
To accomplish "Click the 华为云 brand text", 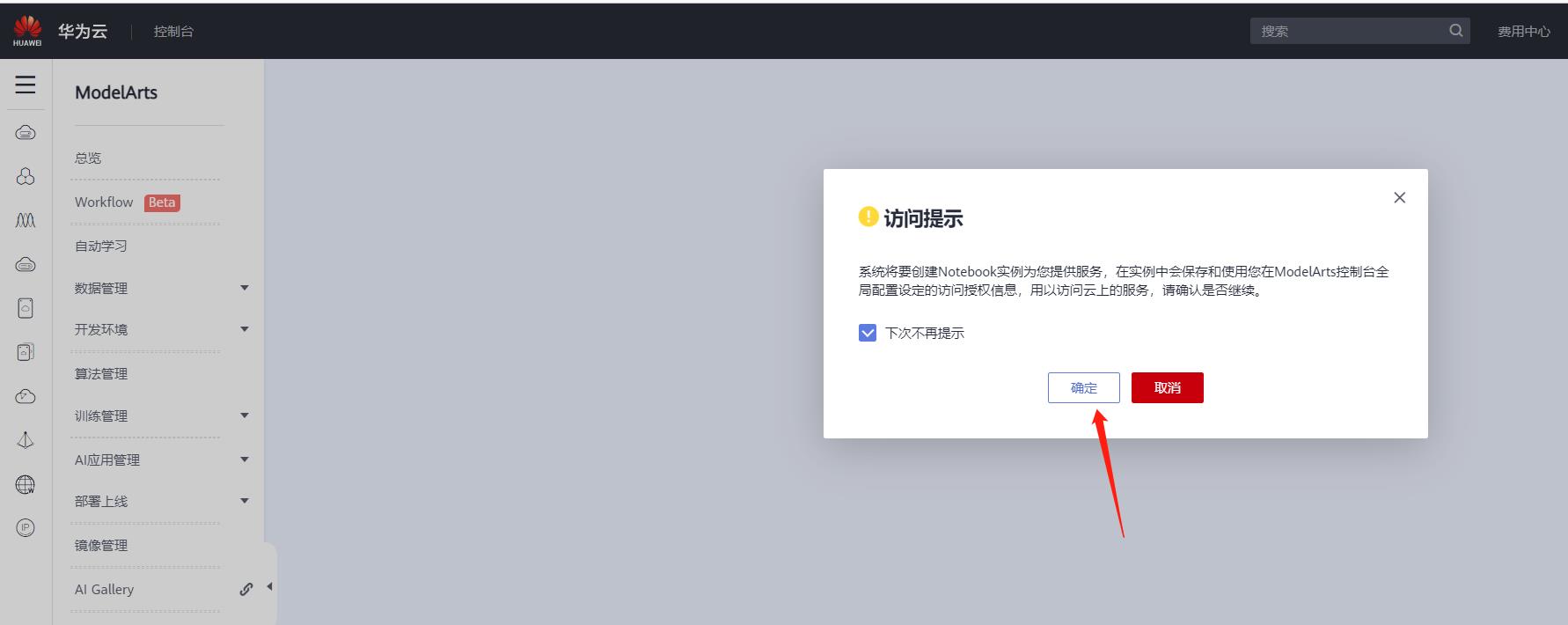I will (x=83, y=31).
